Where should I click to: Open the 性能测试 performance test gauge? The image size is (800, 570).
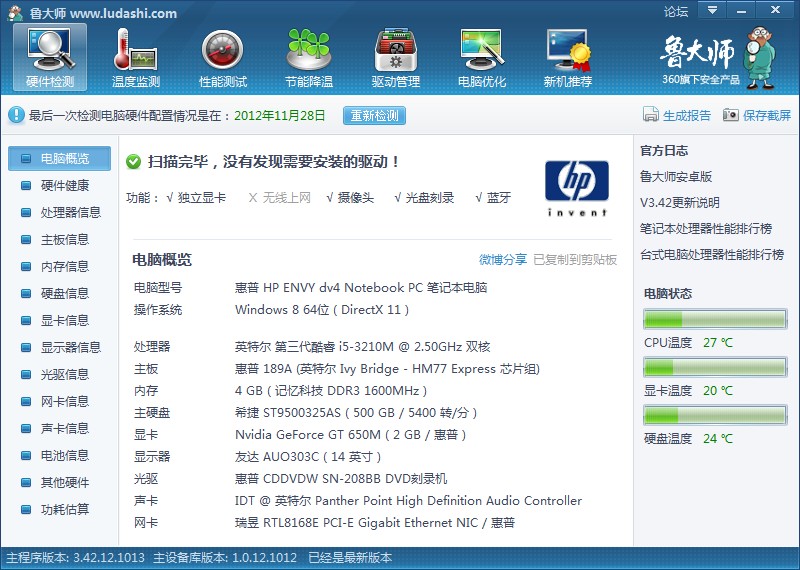(x=222, y=58)
